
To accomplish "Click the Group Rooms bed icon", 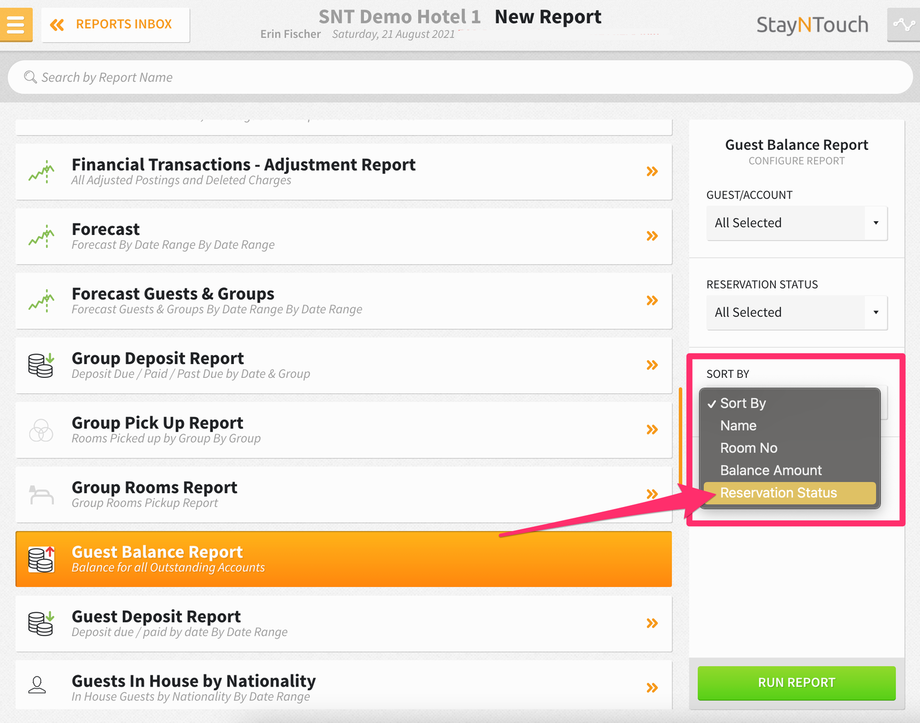I will click(x=41, y=495).
